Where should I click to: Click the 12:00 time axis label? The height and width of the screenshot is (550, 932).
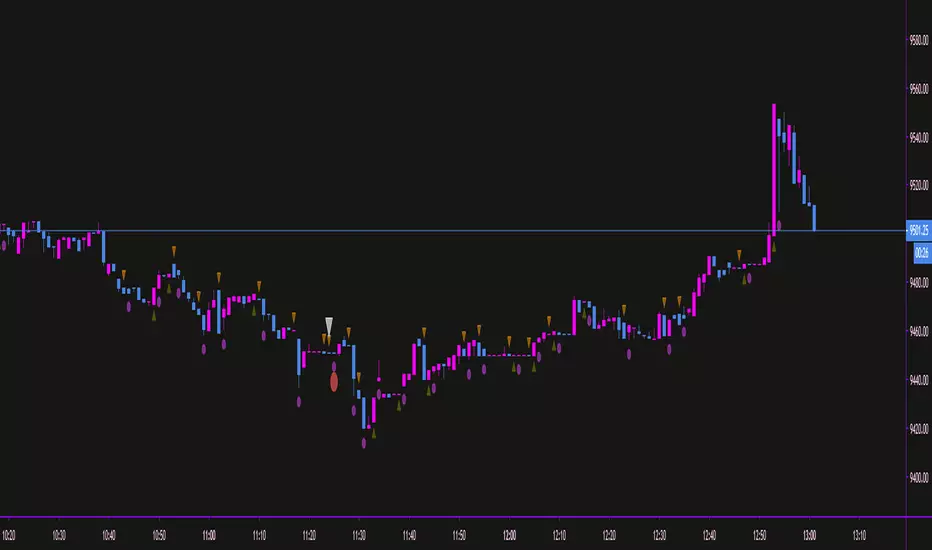509,535
